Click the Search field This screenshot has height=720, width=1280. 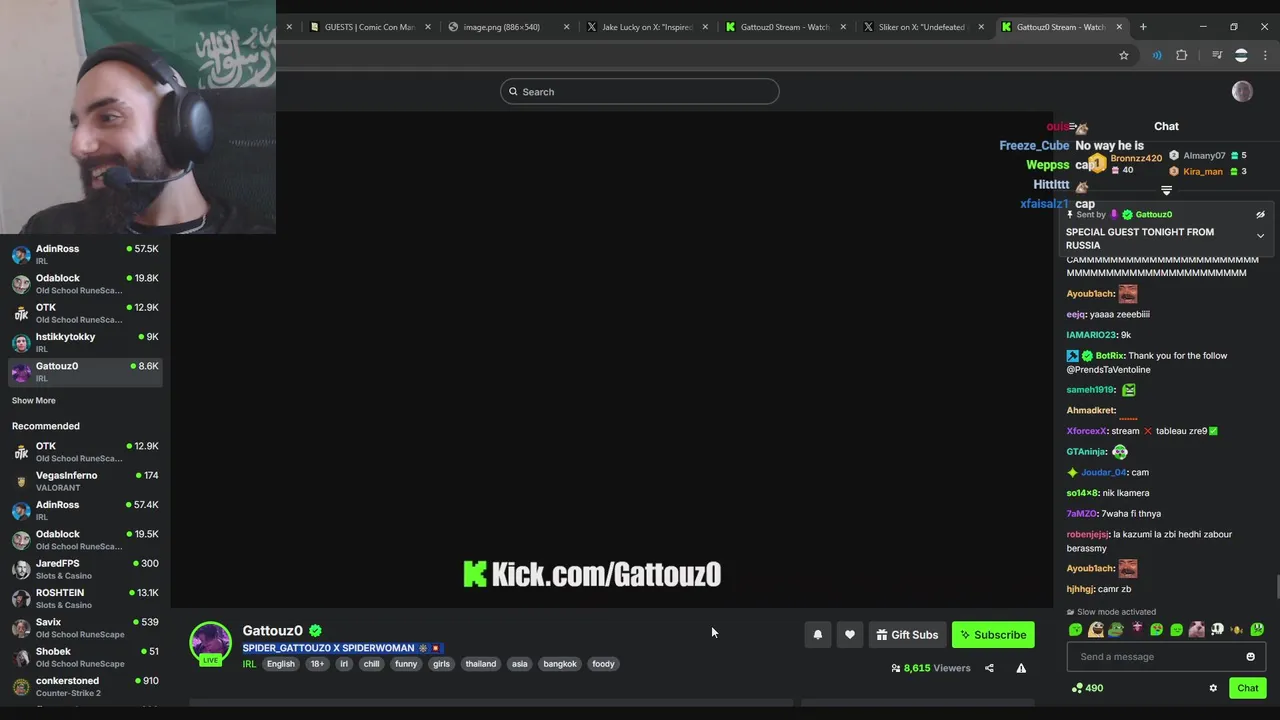pos(640,92)
